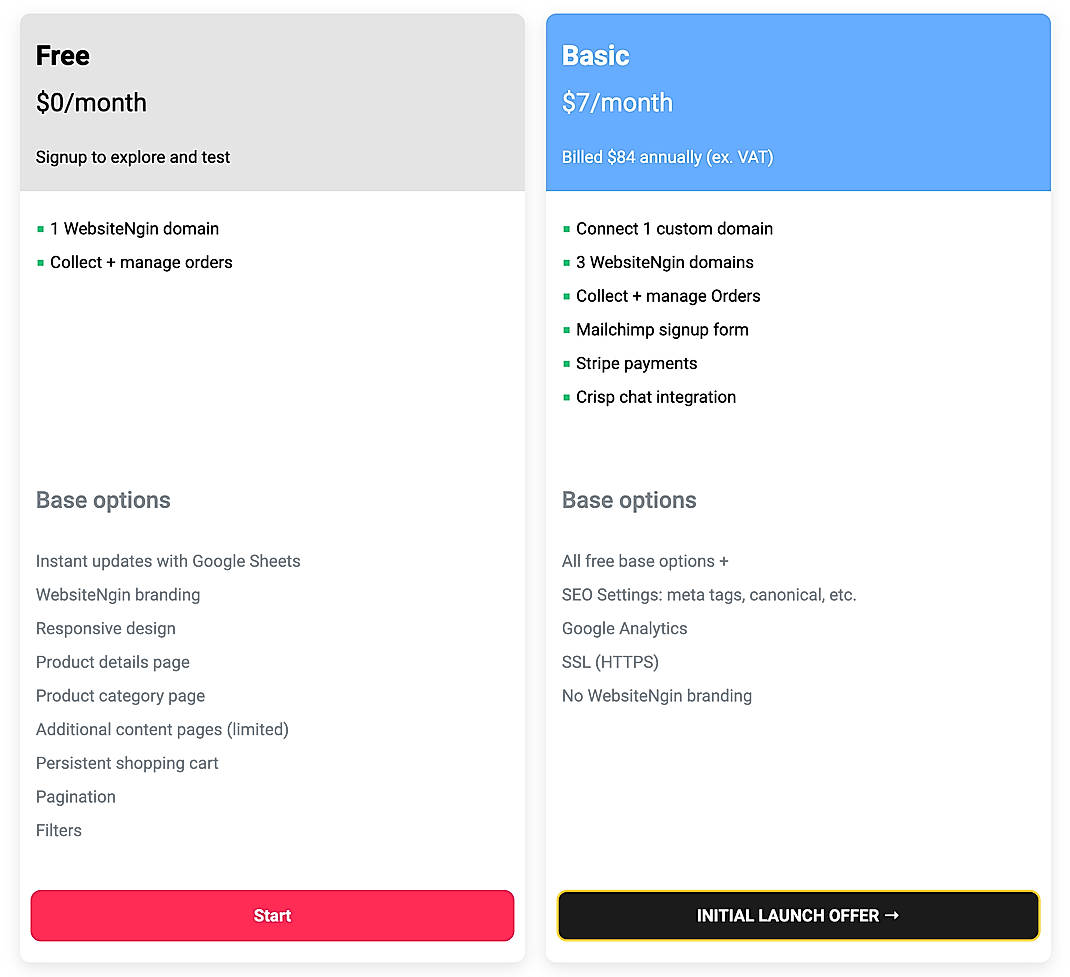Click the green bullet beside Connect 1 custom domain
1070x977 pixels.
[x=566, y=228]
